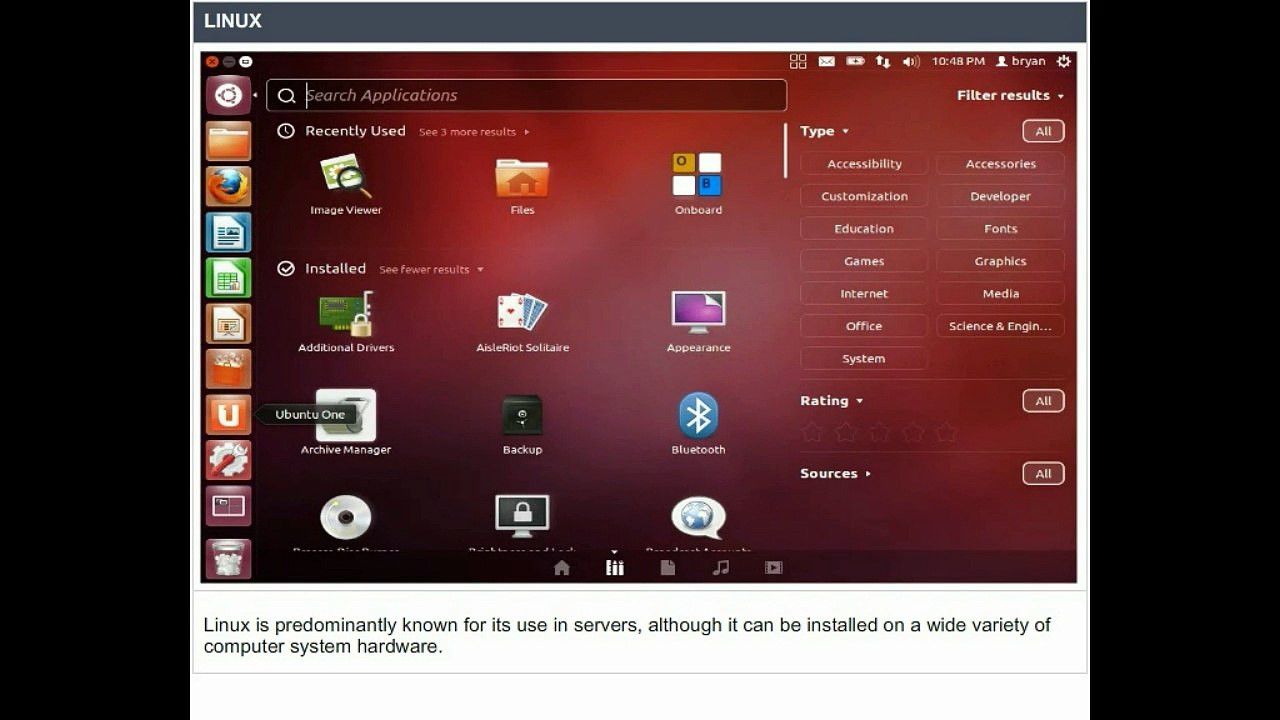
Task: Open the Trash in the launcher
Action: click(228, 559)
